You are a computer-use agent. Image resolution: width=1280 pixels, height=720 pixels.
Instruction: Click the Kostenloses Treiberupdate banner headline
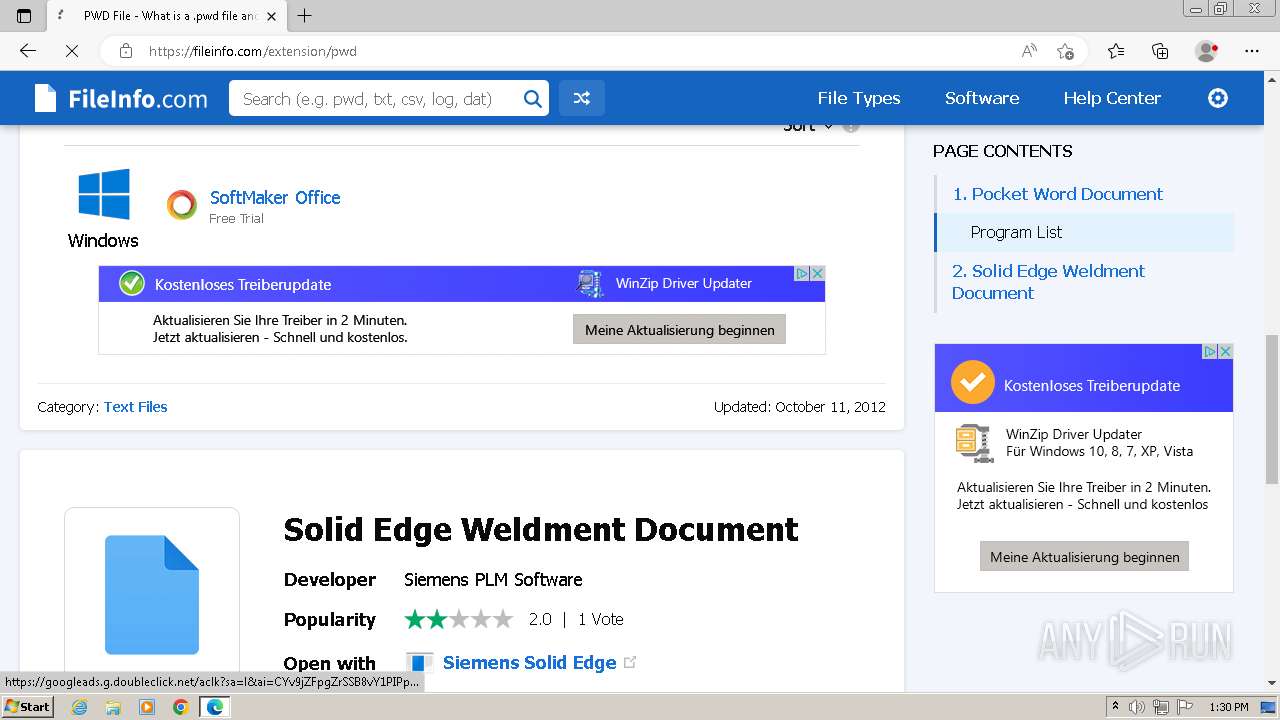pyautogui.click(x=243, y=284)
